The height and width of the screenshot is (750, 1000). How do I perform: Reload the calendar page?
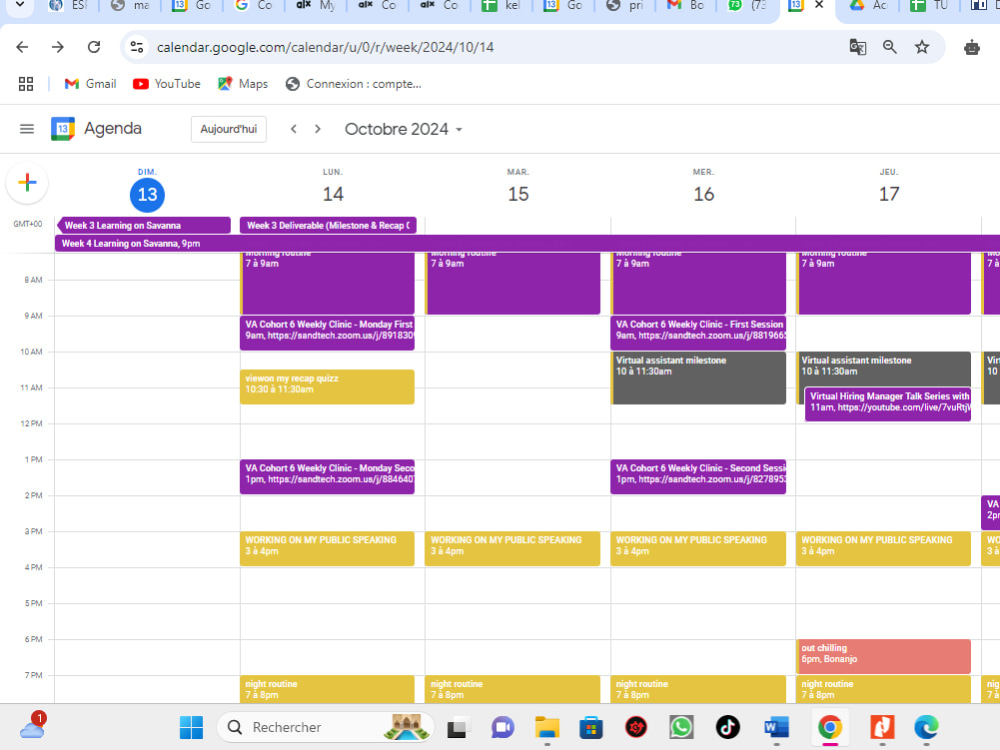point(94,47)
